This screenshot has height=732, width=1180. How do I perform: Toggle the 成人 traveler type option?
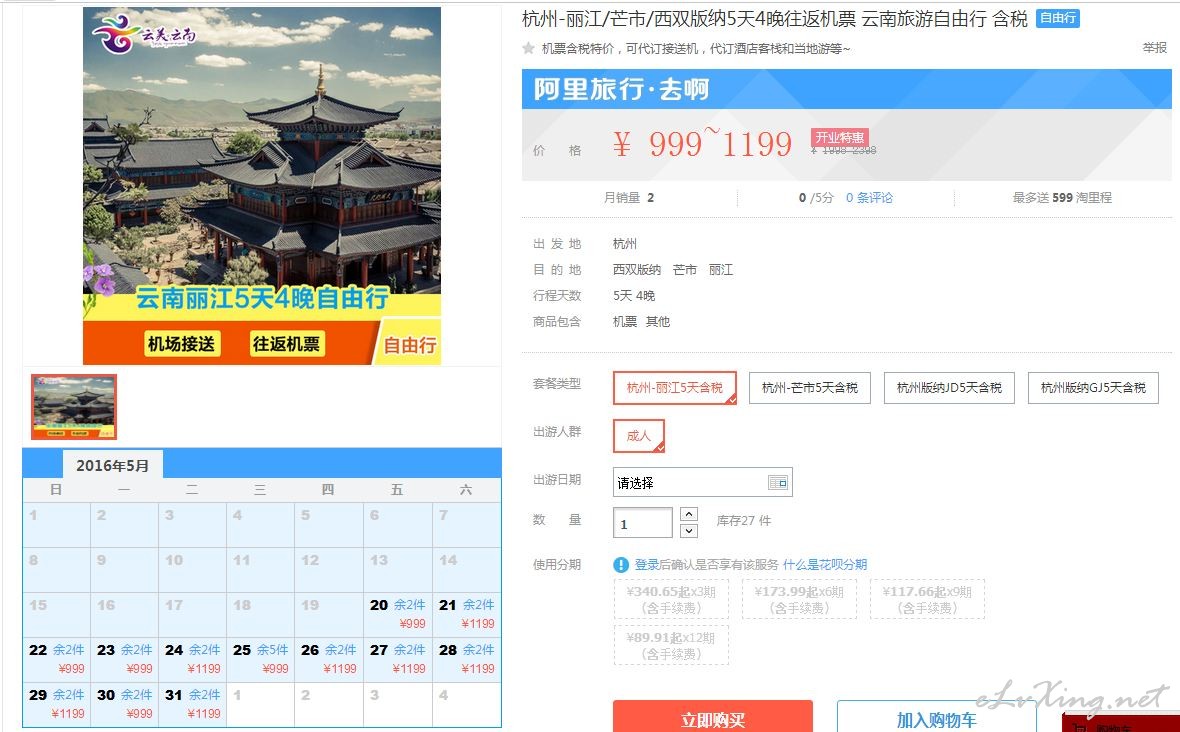pyautogui.click(x=639, y=436)
